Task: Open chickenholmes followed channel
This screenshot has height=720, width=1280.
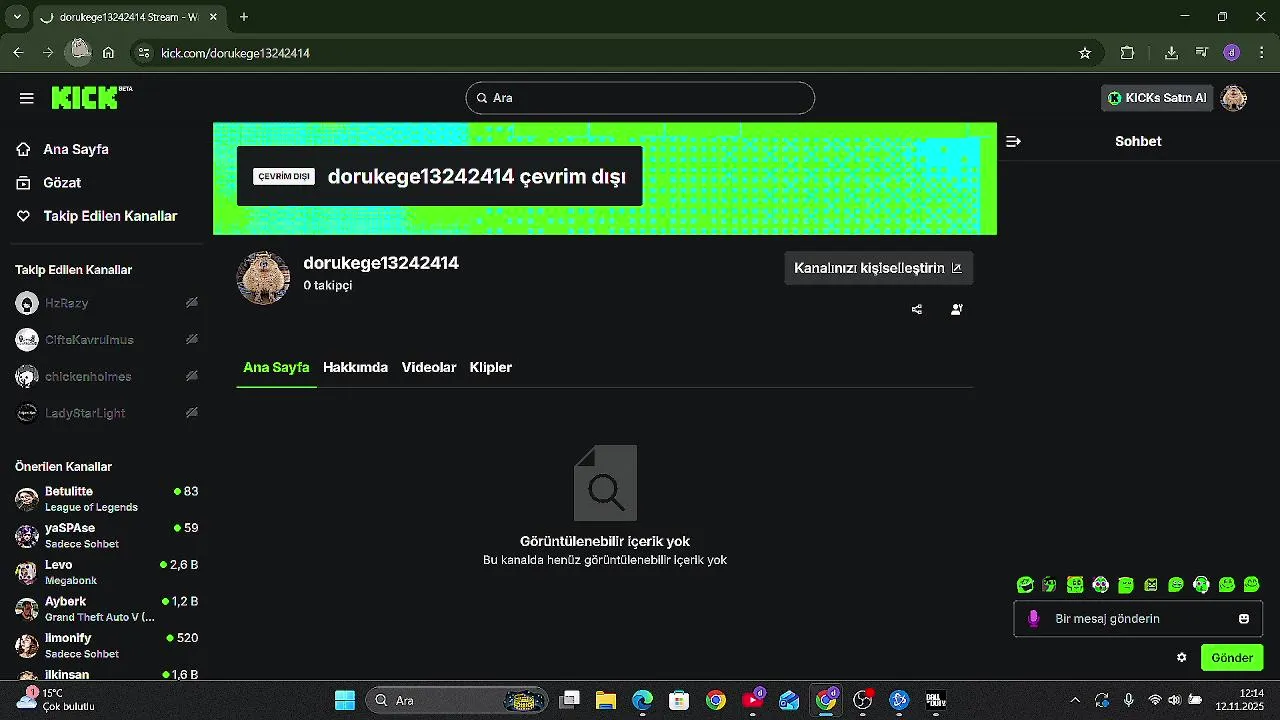Action: [x=106, y=376]
